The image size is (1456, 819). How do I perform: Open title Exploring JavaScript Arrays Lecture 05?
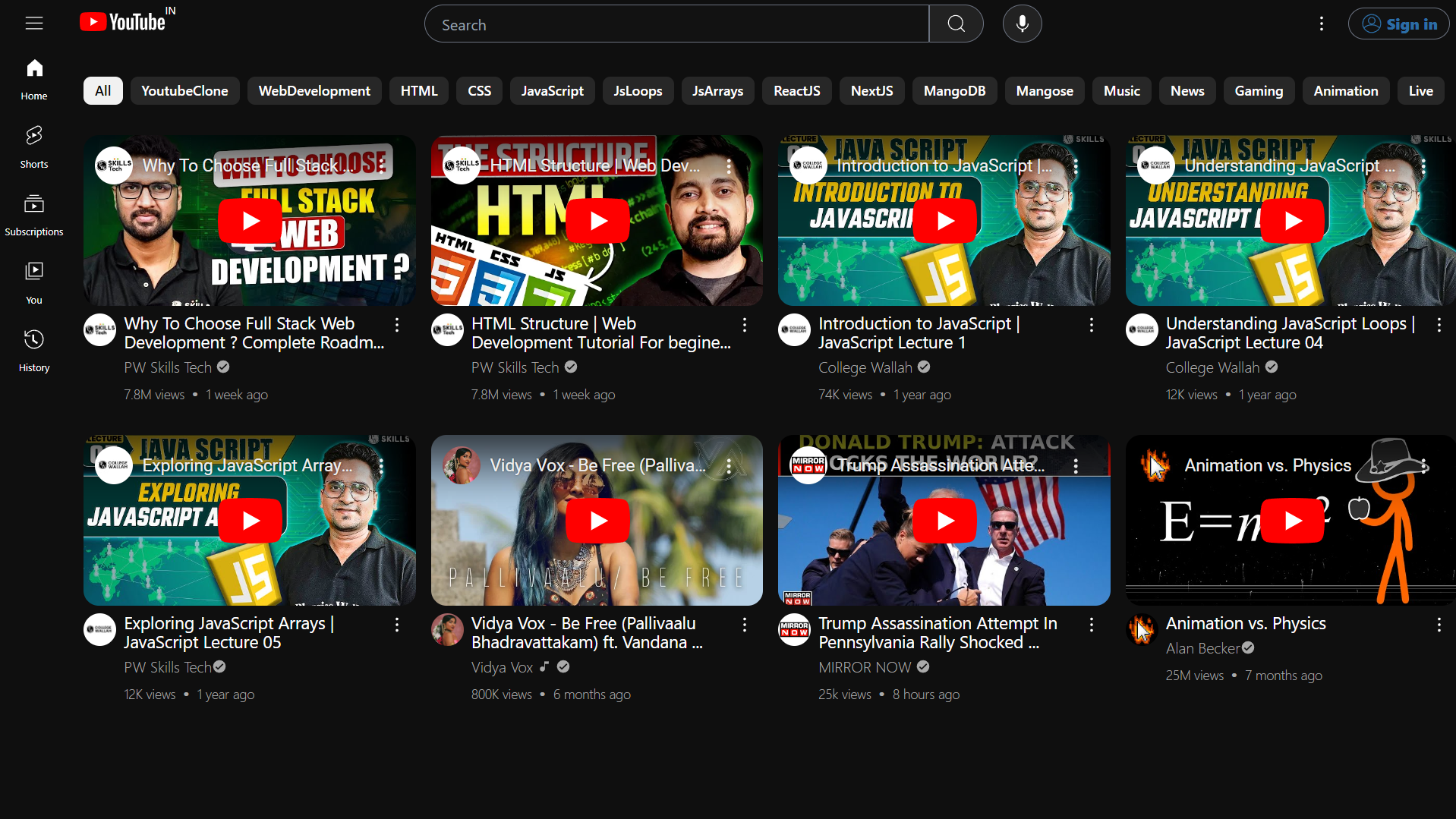pos(229,632)
